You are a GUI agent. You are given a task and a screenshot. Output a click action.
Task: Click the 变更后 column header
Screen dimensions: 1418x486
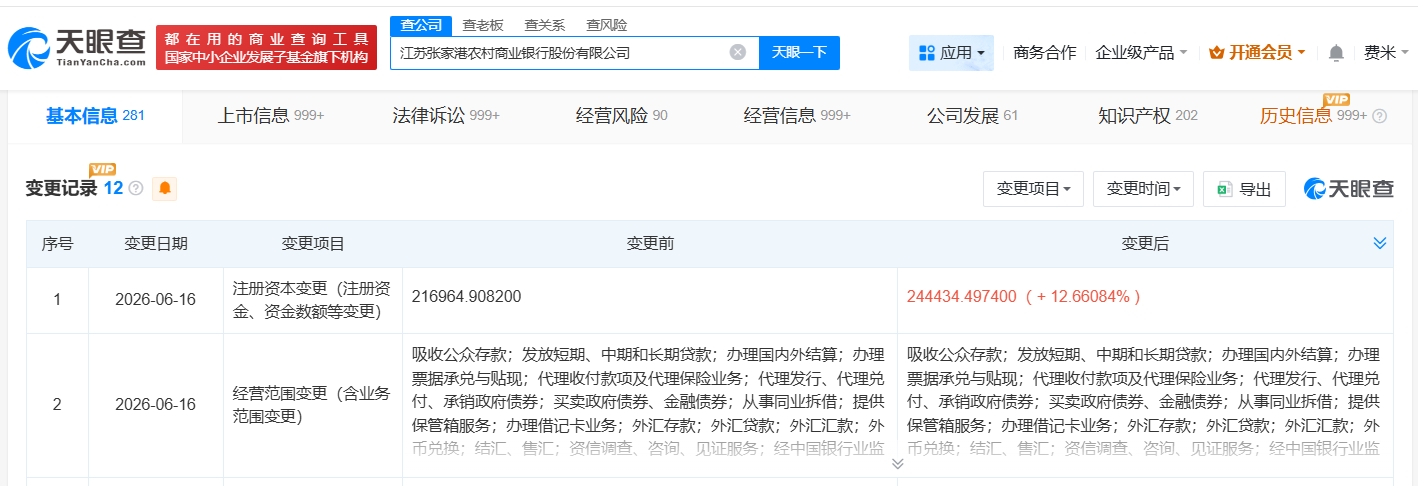pos(1145,243)
